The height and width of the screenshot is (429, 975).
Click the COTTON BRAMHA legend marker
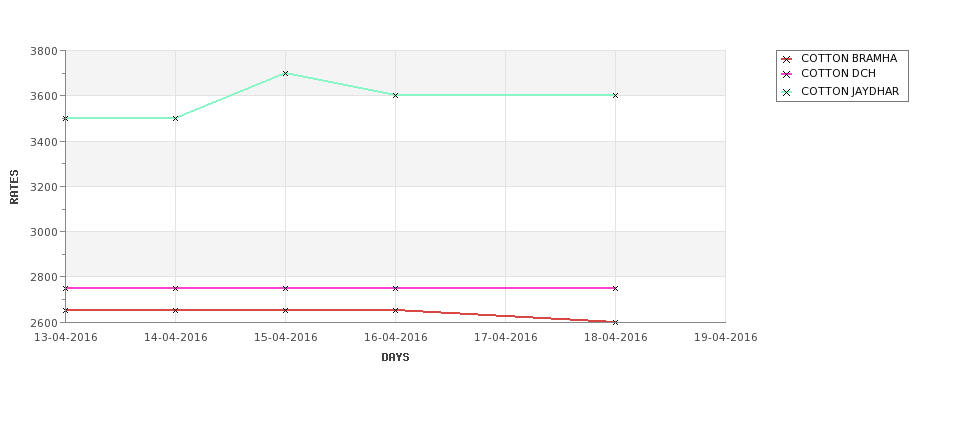786,60
